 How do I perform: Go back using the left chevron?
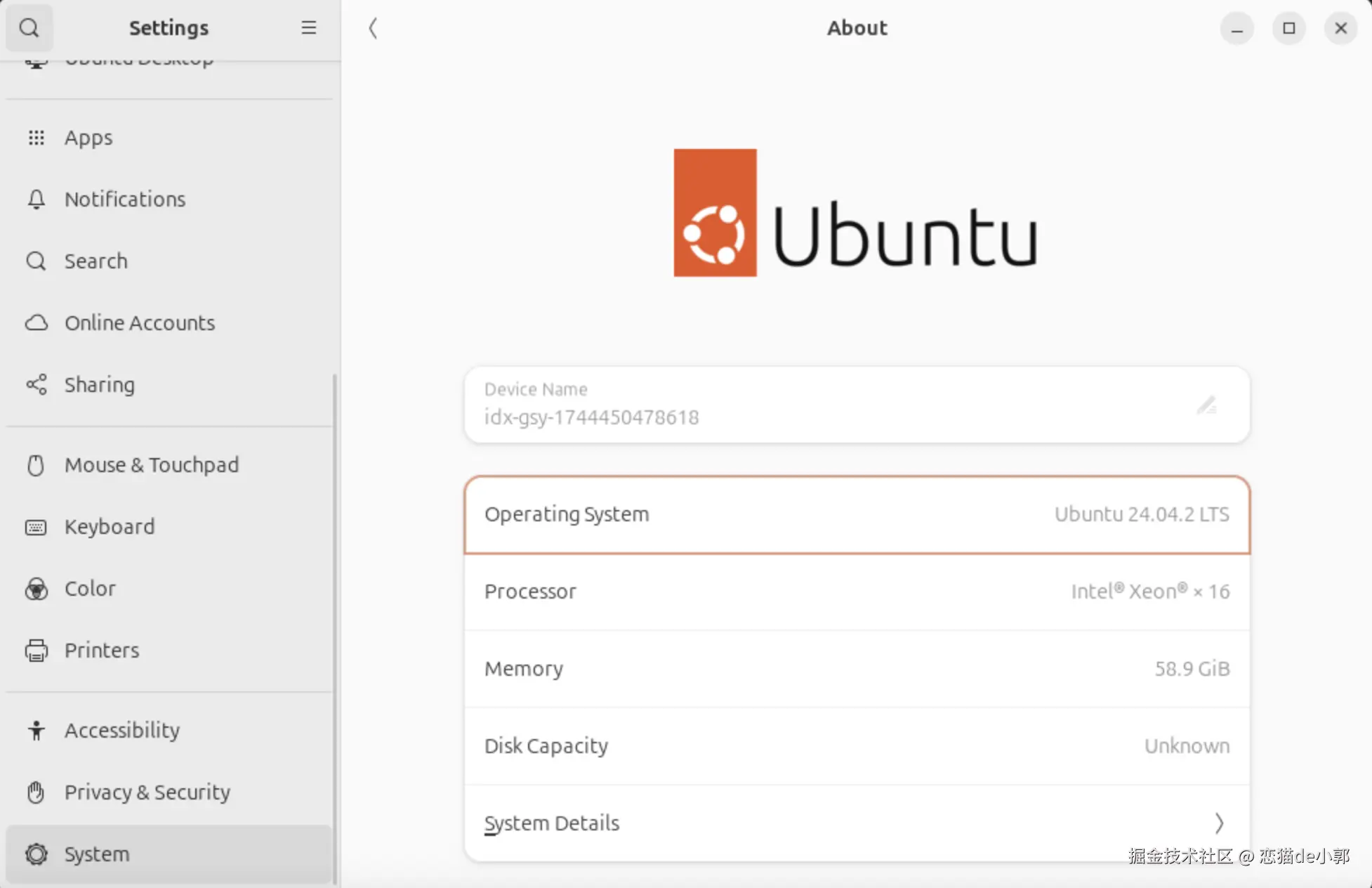[x=373, y=28]
